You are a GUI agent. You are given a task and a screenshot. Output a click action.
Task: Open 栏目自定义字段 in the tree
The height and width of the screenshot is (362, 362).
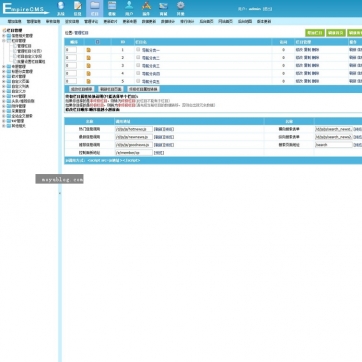(x=29, y=56)
